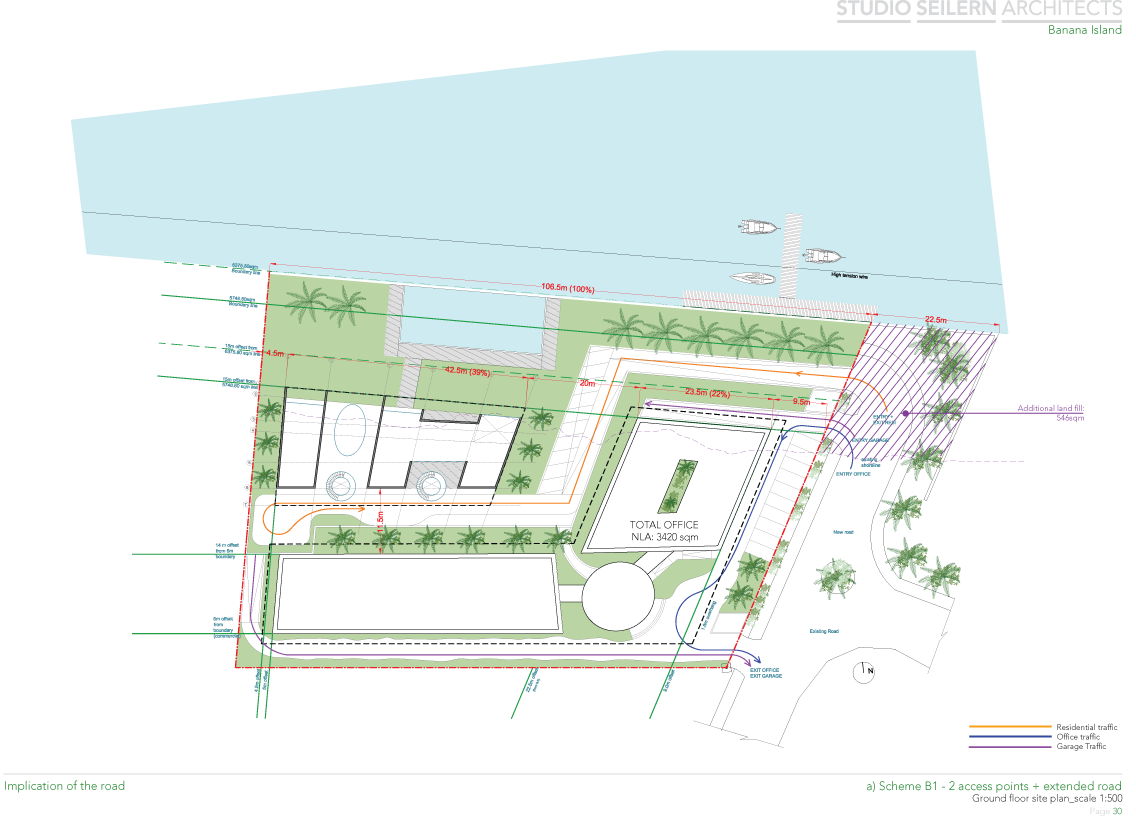Click the 4.5m label on the left edge

(x=273, y=351)
